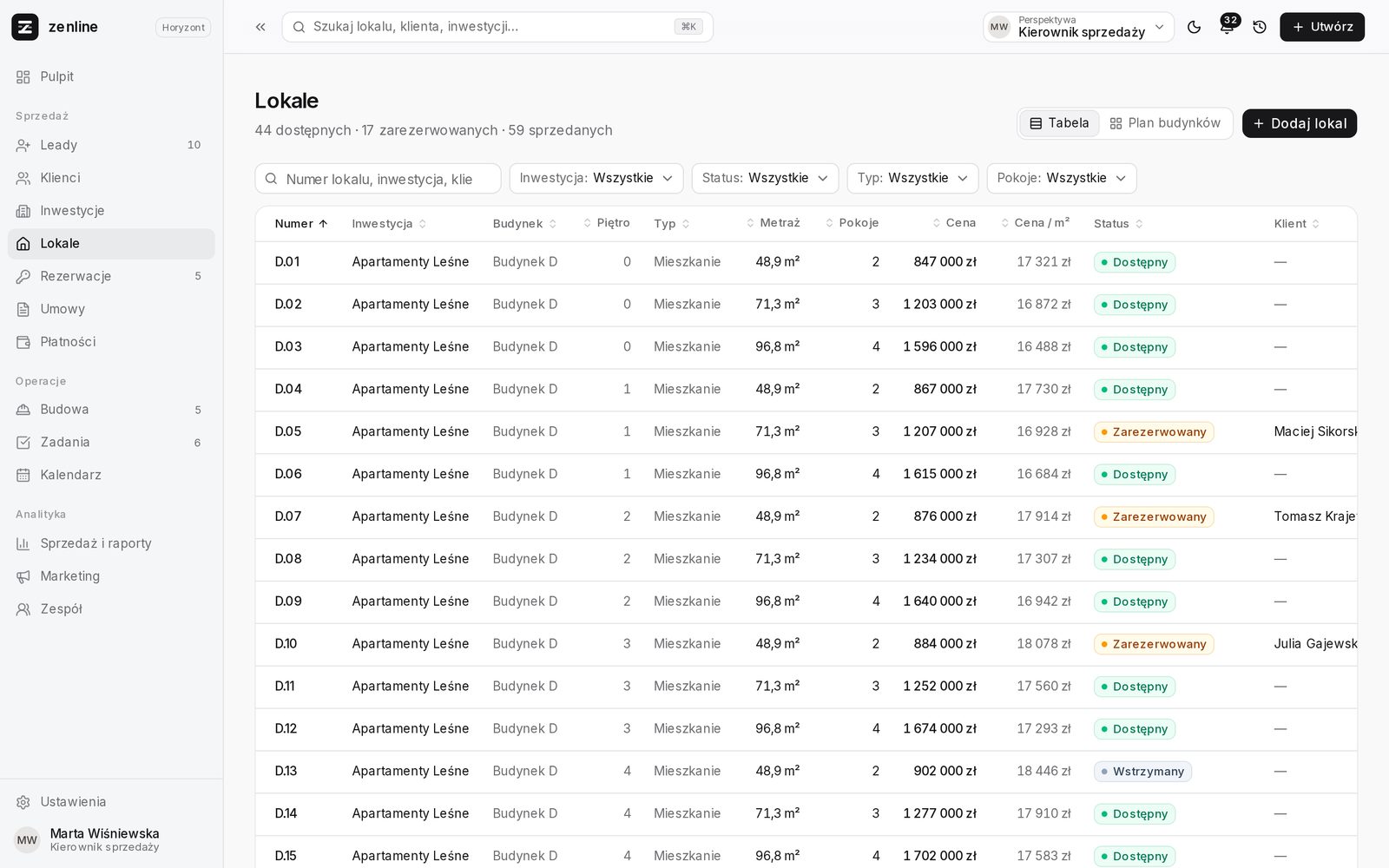
Task: Expand the Perspektywa role selector
Action: coord(1078,27)
